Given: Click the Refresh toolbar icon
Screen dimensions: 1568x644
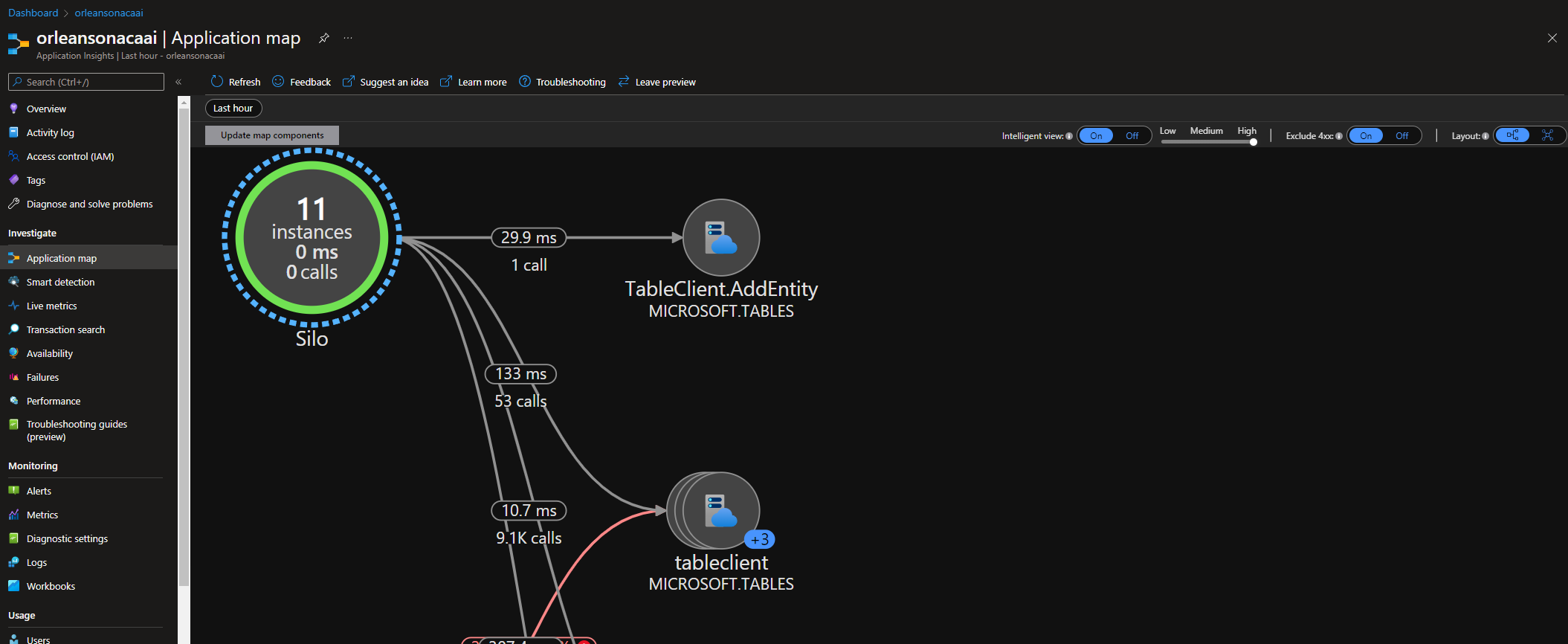Looking at the screenshot, I should (x=217, y=81).
